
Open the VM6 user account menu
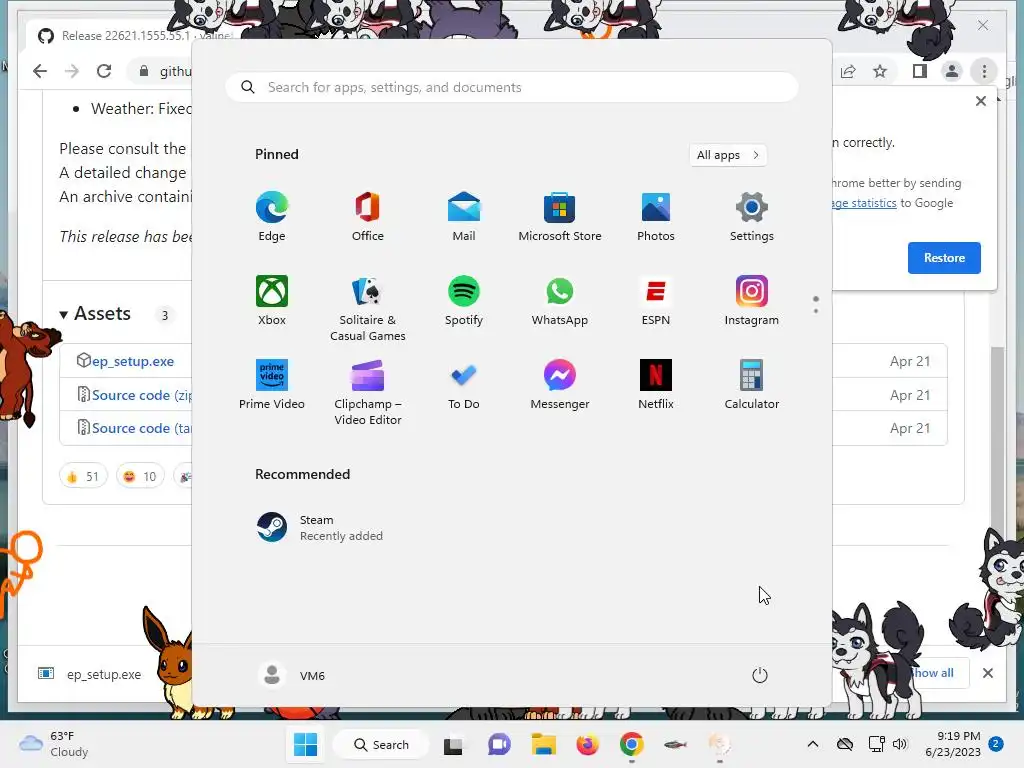292,675
